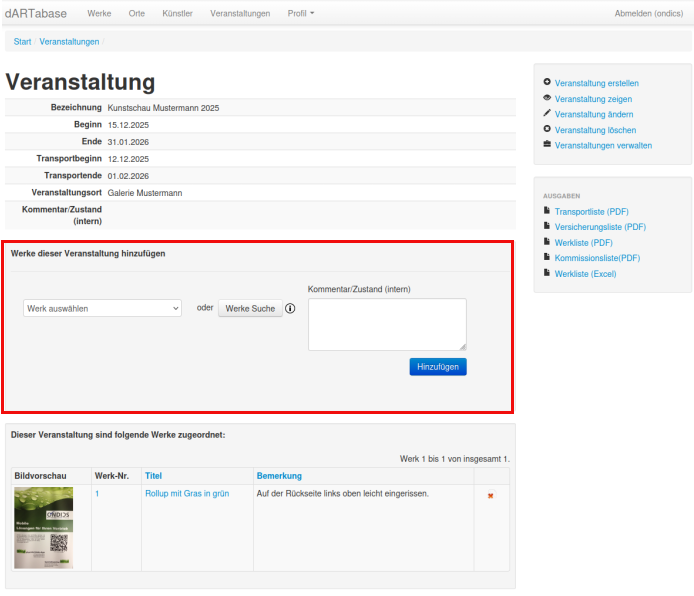Screen dimensions: 694x596
Task: Click the Werke Suche button
Action: (x=250, y=308)
